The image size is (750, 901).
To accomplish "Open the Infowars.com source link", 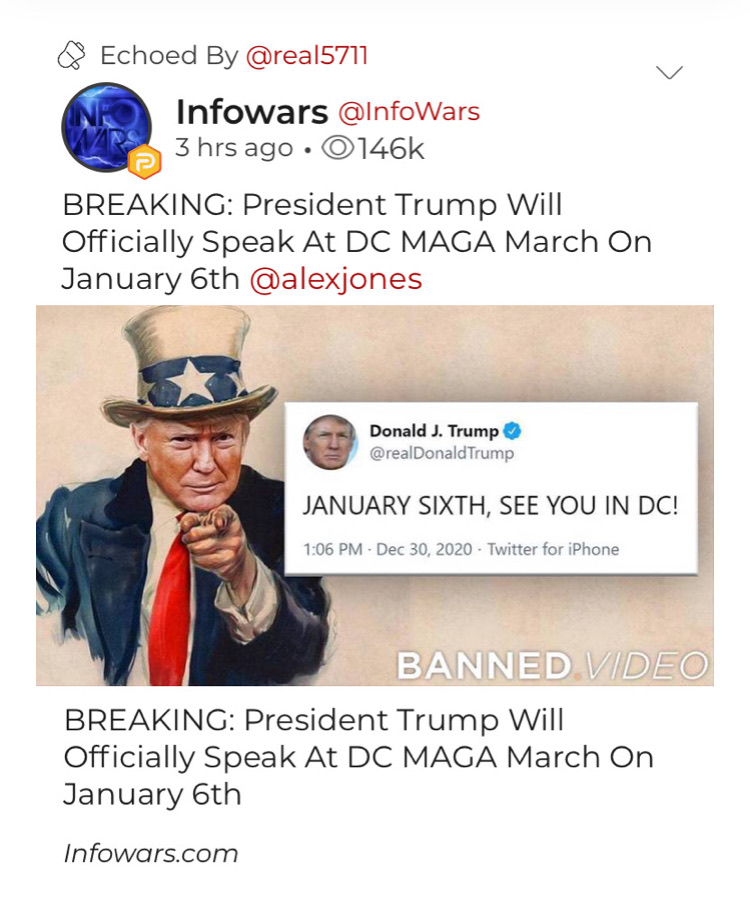I will [151, 853].
